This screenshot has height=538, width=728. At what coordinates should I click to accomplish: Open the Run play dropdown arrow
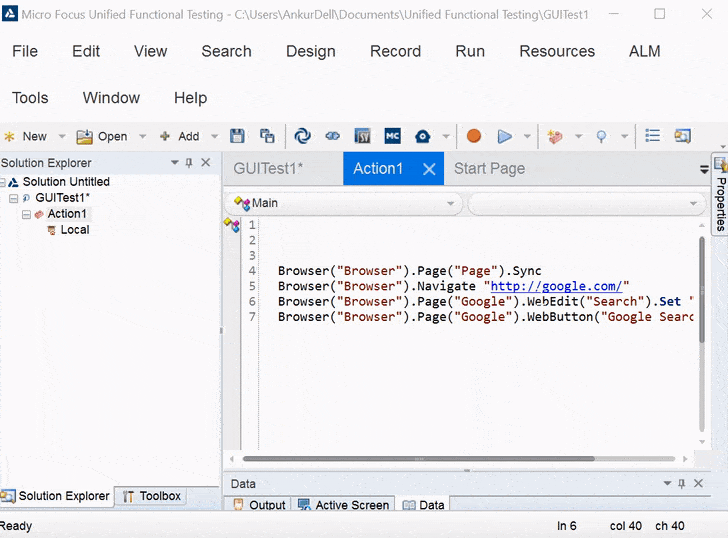tap(527, 136)
